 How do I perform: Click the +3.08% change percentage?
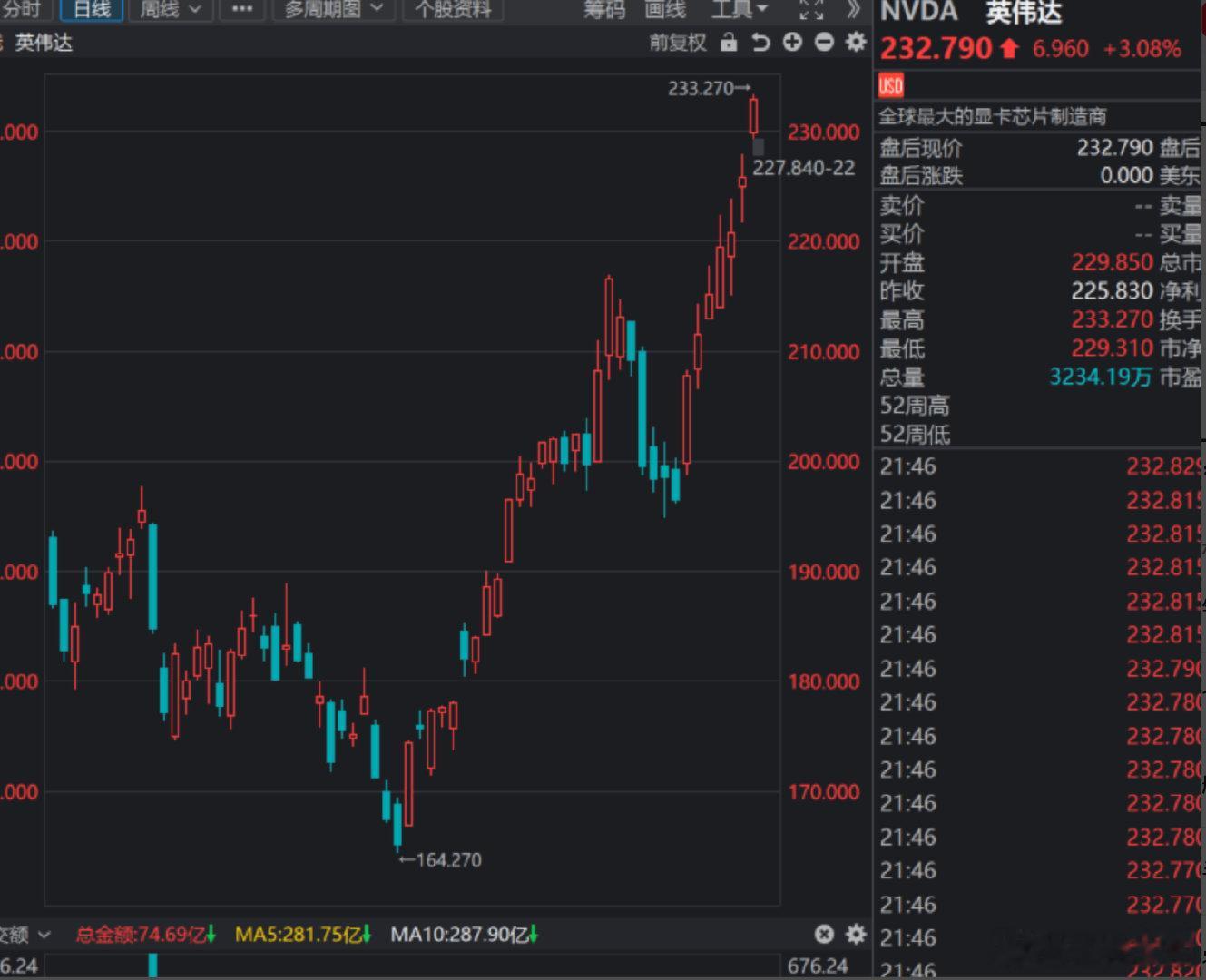tap(1142, 49)
